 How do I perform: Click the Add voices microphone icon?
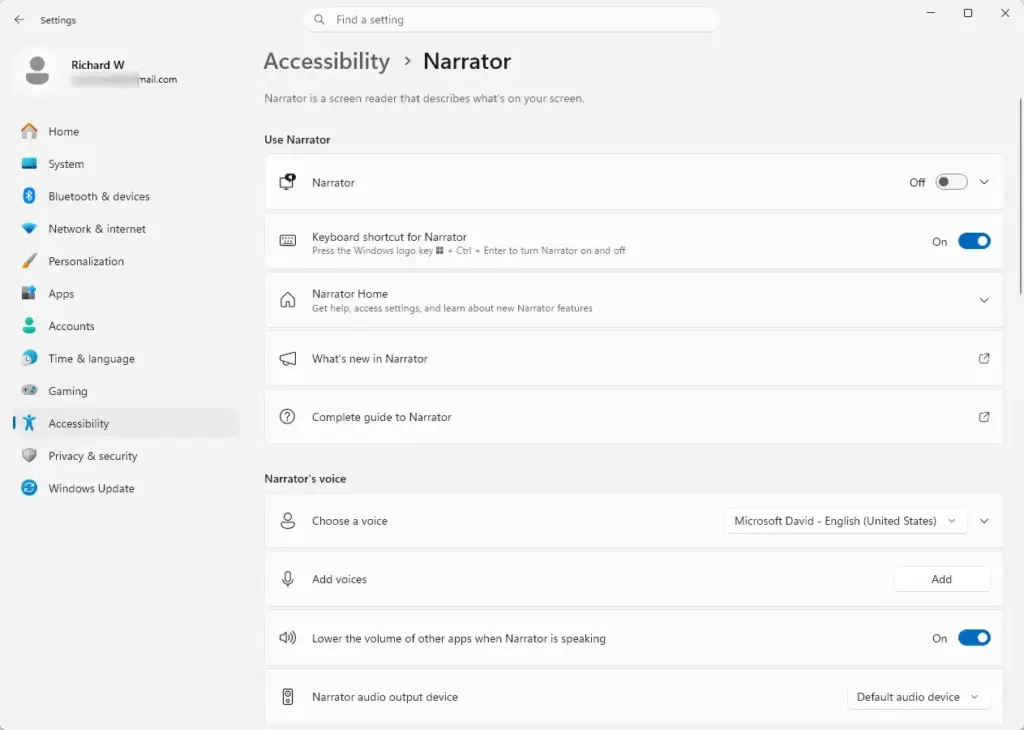[x=287, y=579]
